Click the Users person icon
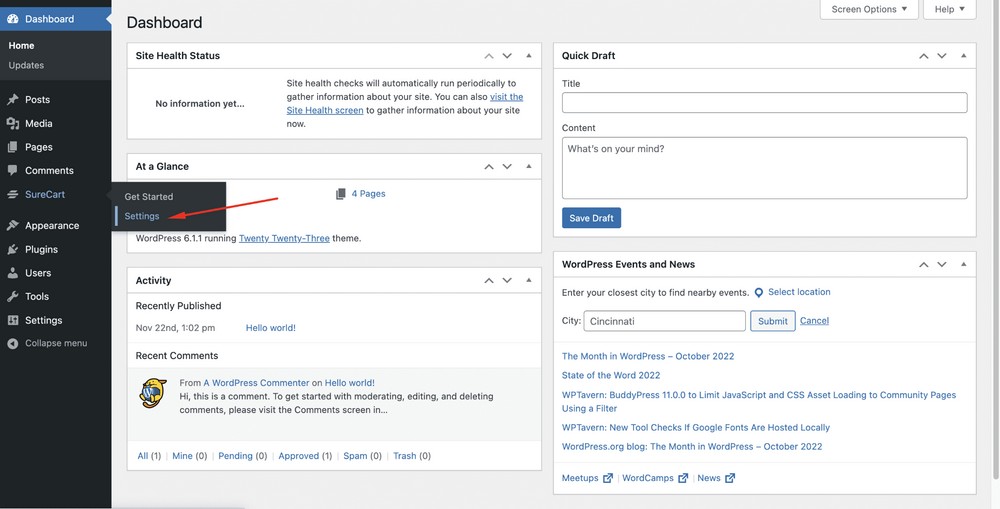The height and width of the screenshot is (509, 1000). click(x=13, y=273)
